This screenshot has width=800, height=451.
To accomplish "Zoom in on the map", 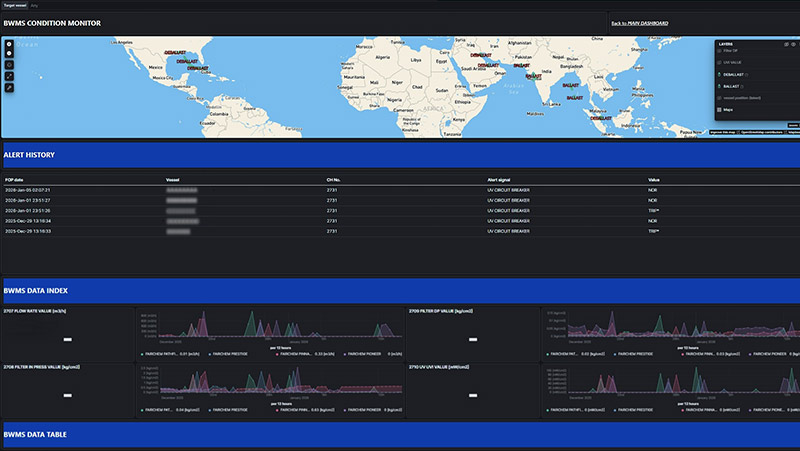I will click(9, 44).
